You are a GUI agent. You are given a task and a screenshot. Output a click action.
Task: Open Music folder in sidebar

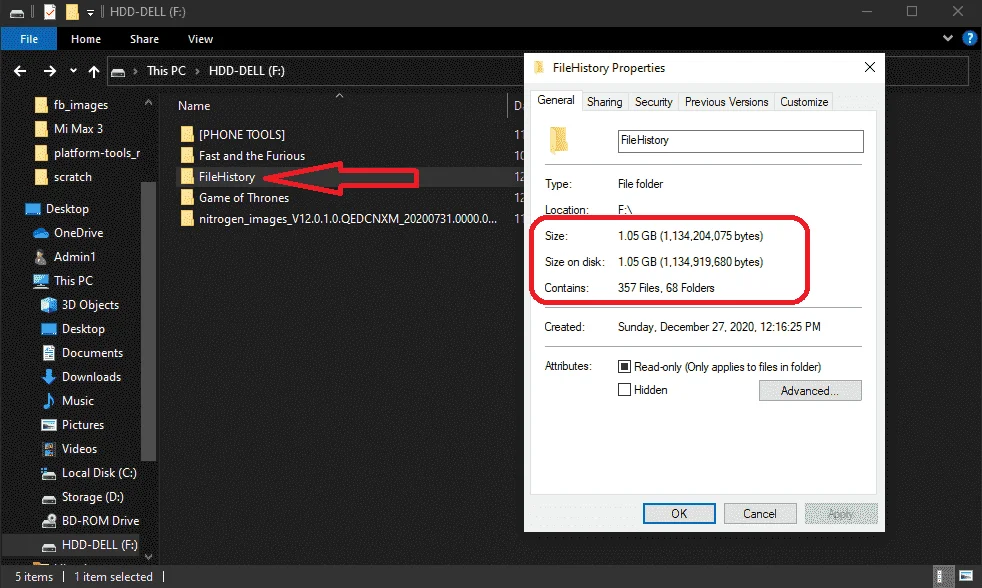tap(78, 401)
